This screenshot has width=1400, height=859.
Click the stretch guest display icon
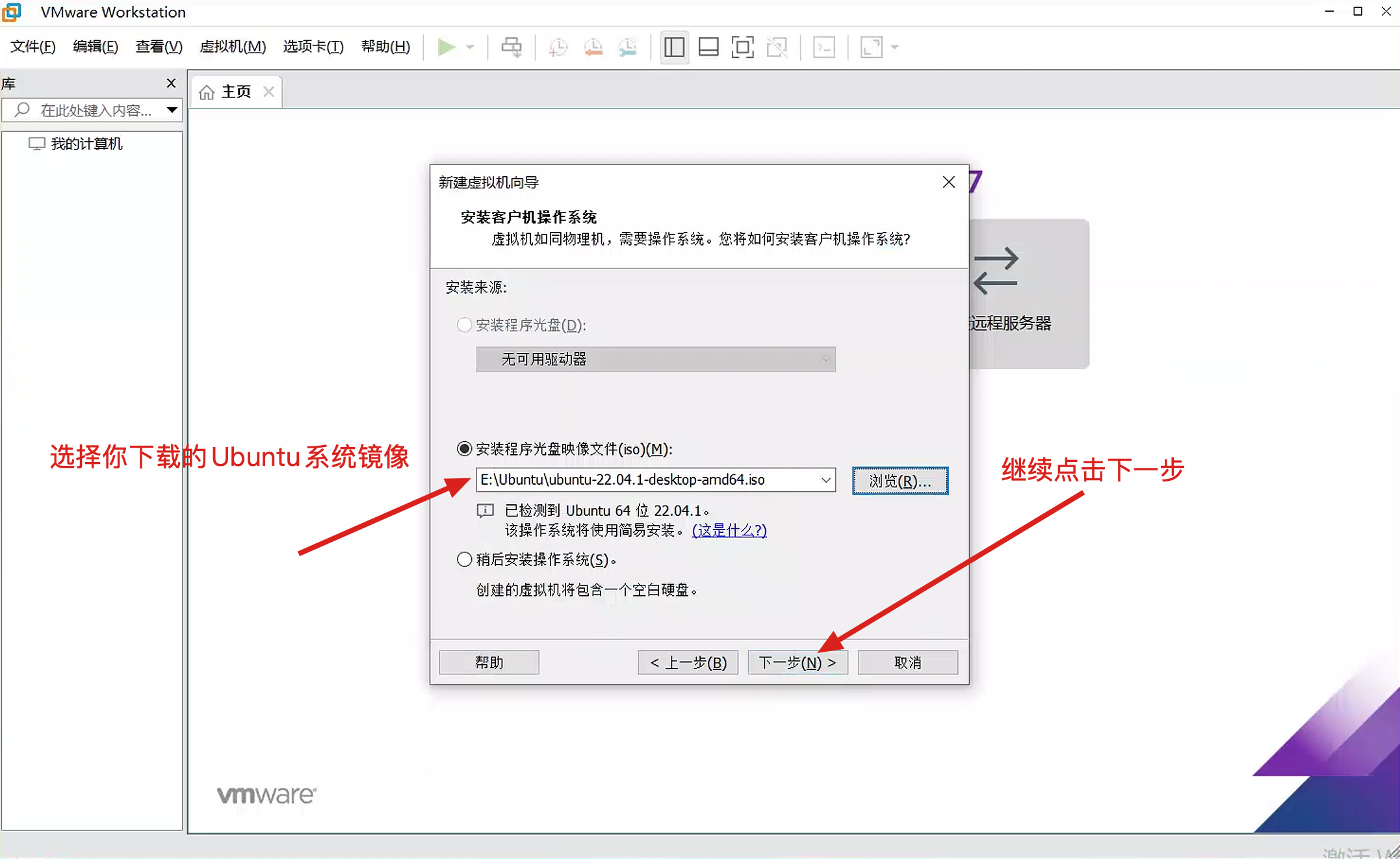[x=872, y=47]
